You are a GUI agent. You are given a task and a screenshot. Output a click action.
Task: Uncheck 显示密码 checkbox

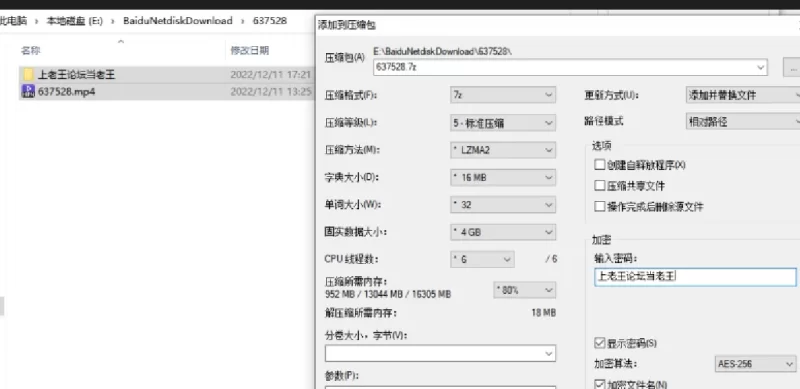click(x=600, y=343)
